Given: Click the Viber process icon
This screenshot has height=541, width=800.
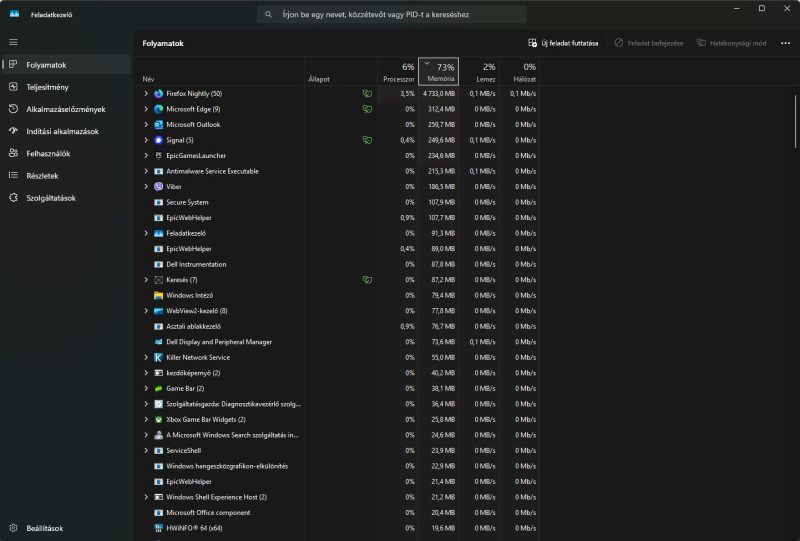Looking at the screenshot, I should click(159, 186).
